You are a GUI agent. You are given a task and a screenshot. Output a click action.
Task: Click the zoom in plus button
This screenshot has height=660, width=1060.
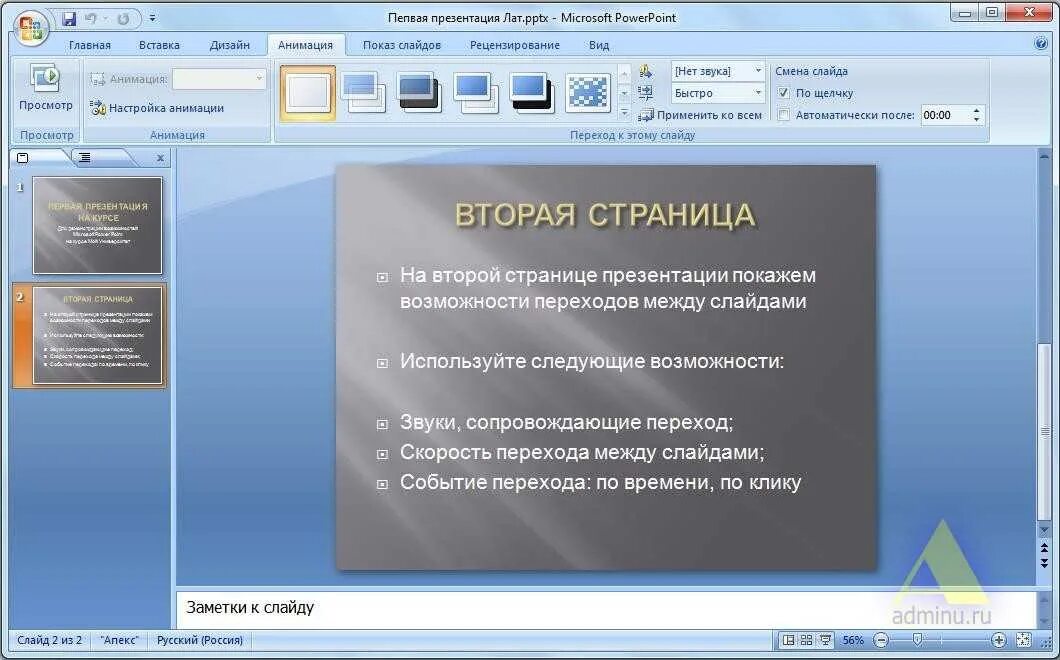click(x=998, y=640)
